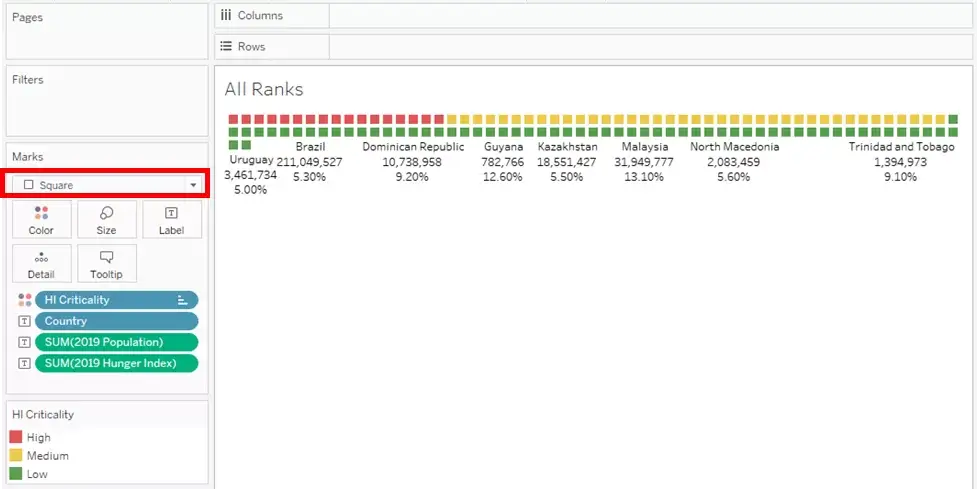The height and width of the screenshot is (489, 977).
Task: Click label icon beside Country pill
Action: tap(24, 321)
